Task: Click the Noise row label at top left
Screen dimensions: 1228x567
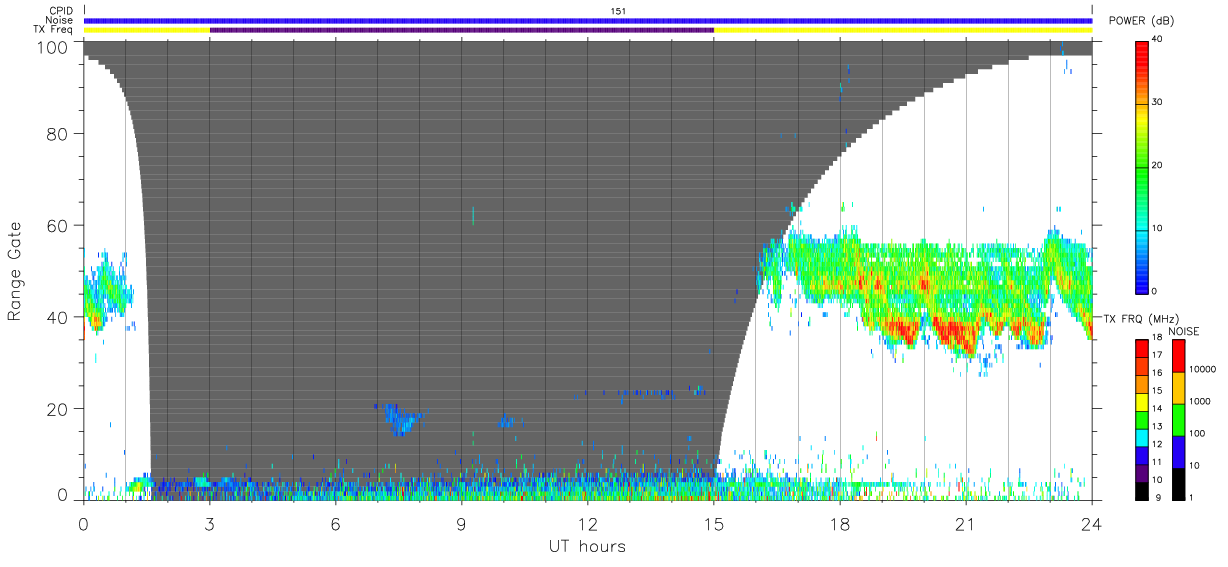Action: coord(60,20)
